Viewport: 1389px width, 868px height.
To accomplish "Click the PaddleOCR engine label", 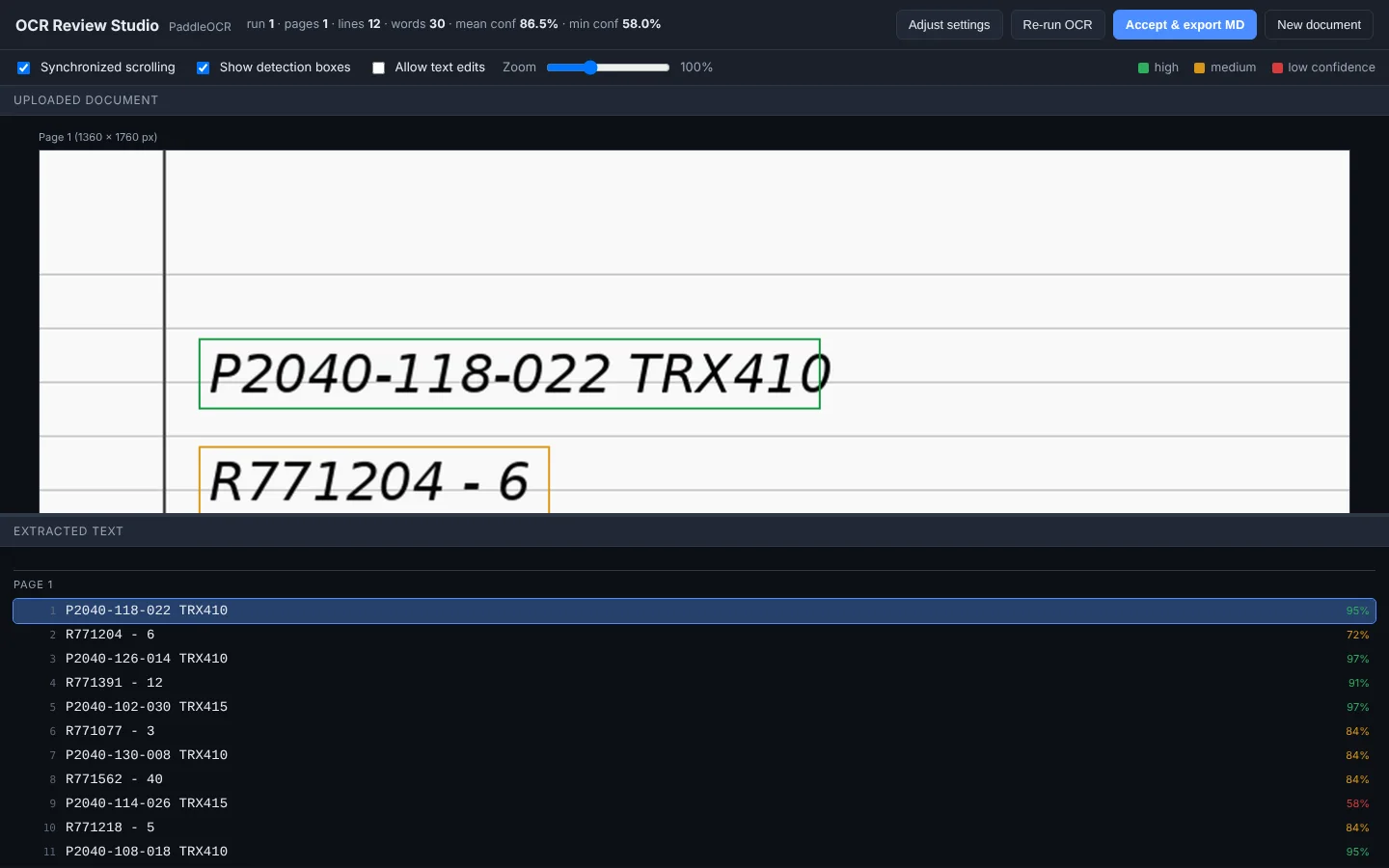I will pos(200,27).
